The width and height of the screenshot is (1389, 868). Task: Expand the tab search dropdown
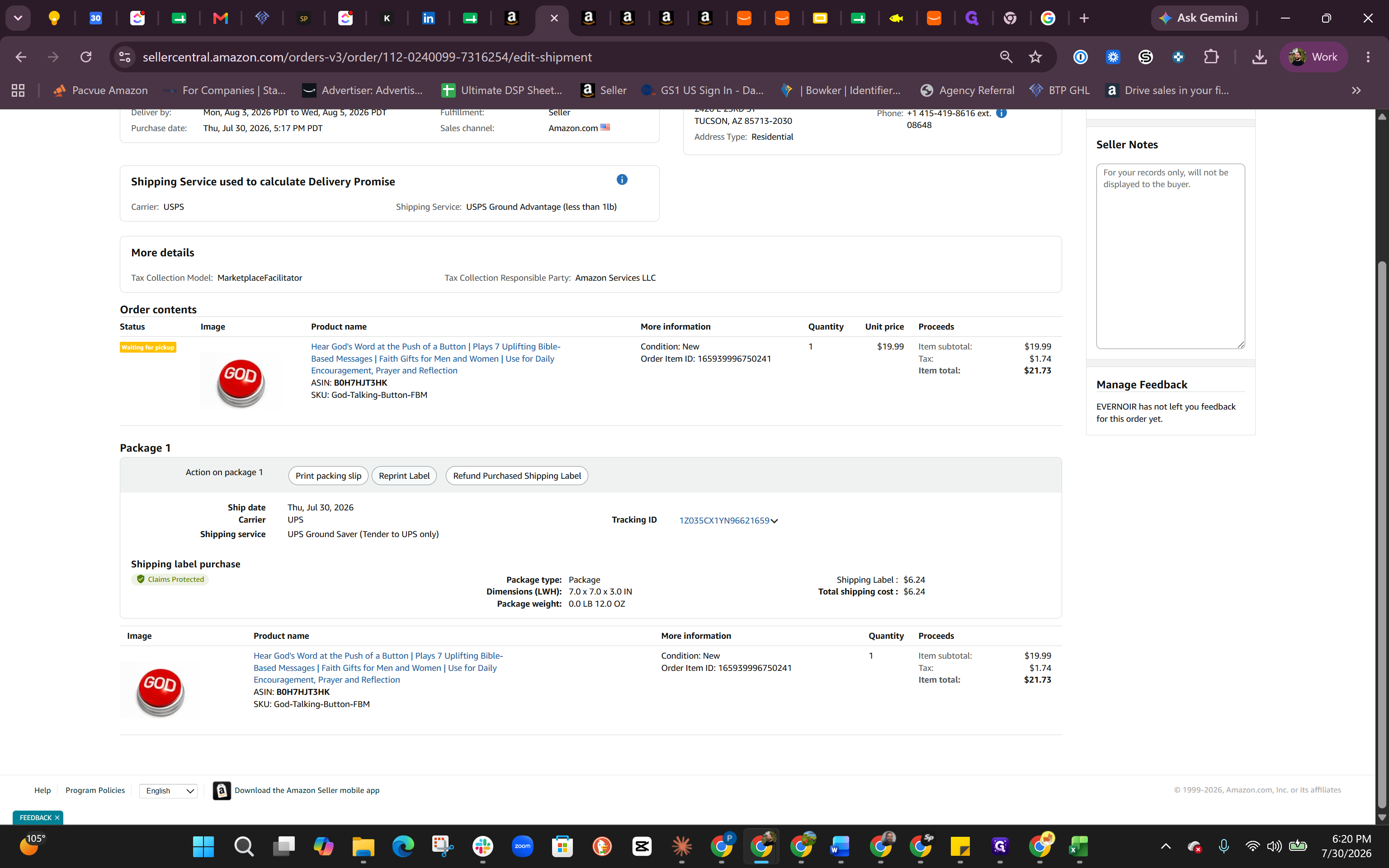[18, 19]
